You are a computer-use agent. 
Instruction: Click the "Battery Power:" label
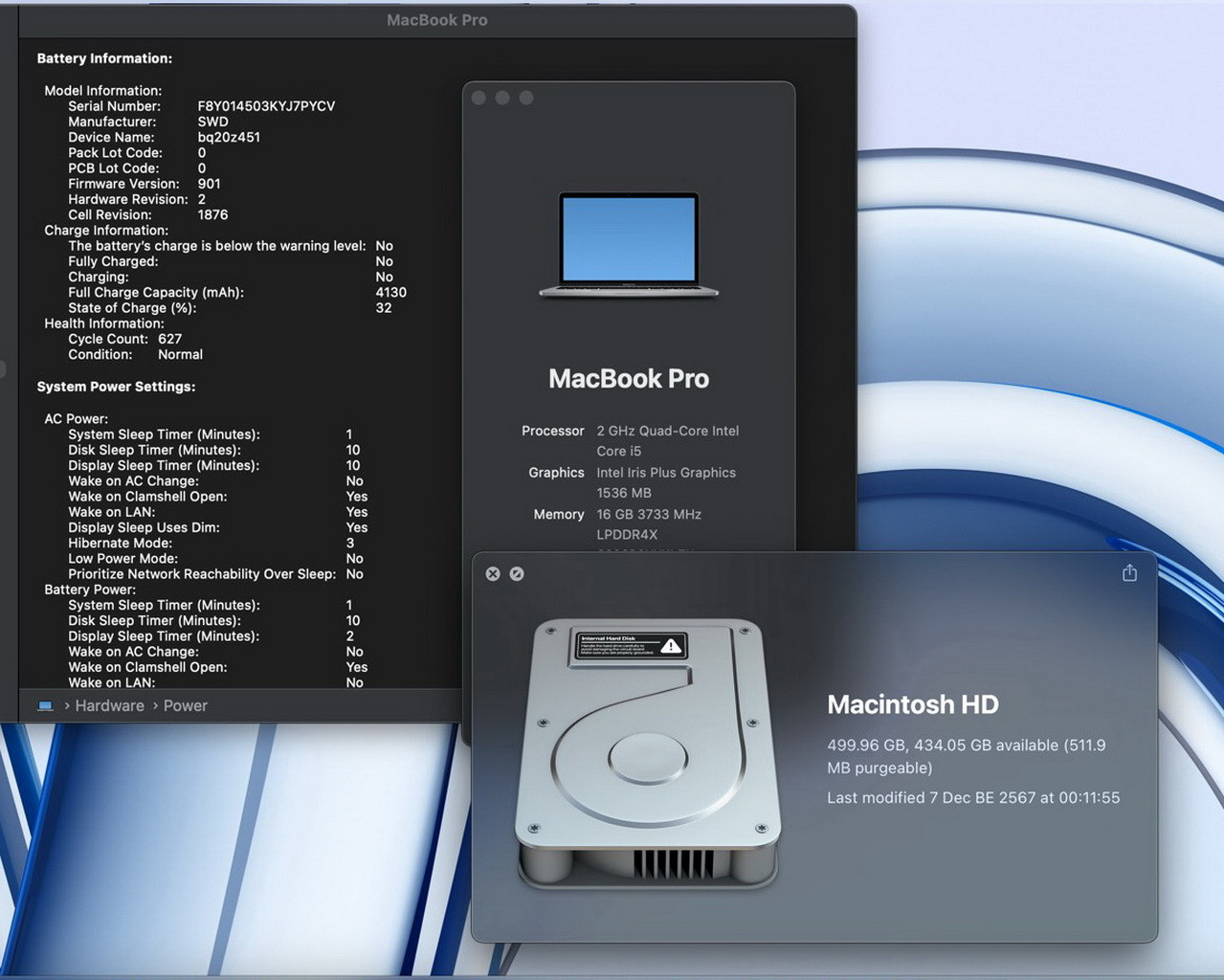(x=90, y=590)
